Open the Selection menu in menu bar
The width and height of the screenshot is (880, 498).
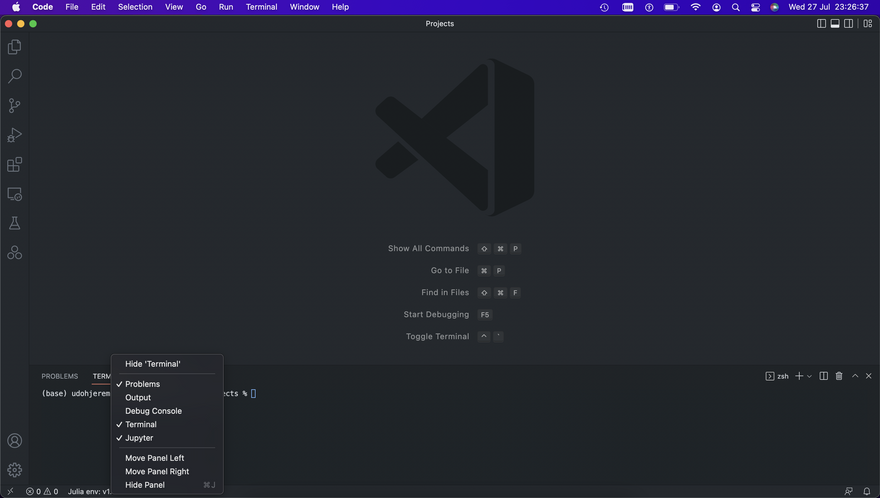135,7
